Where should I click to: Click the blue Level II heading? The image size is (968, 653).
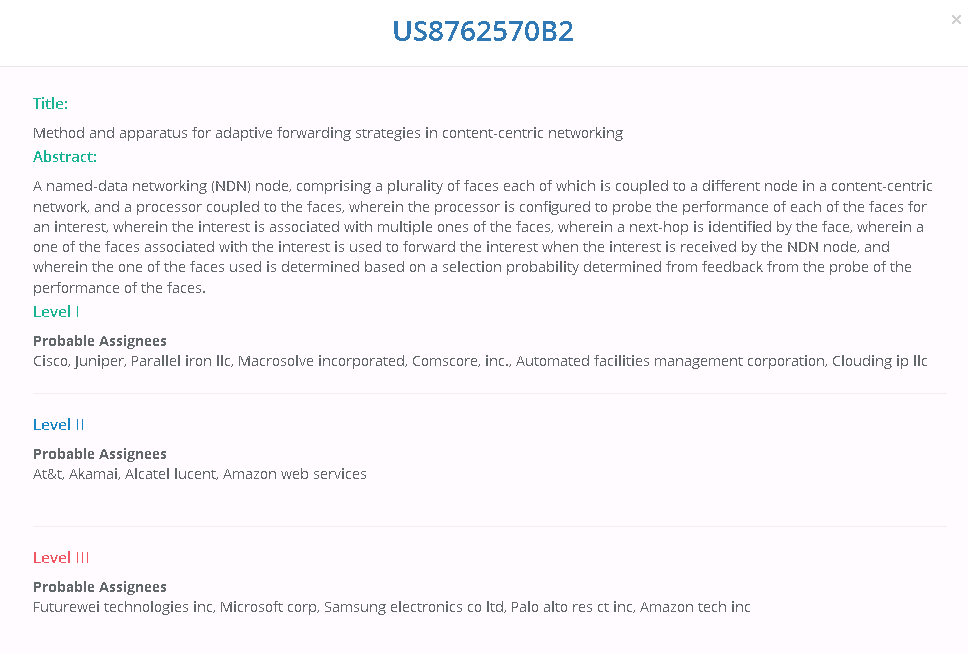(x=59, y=425)
